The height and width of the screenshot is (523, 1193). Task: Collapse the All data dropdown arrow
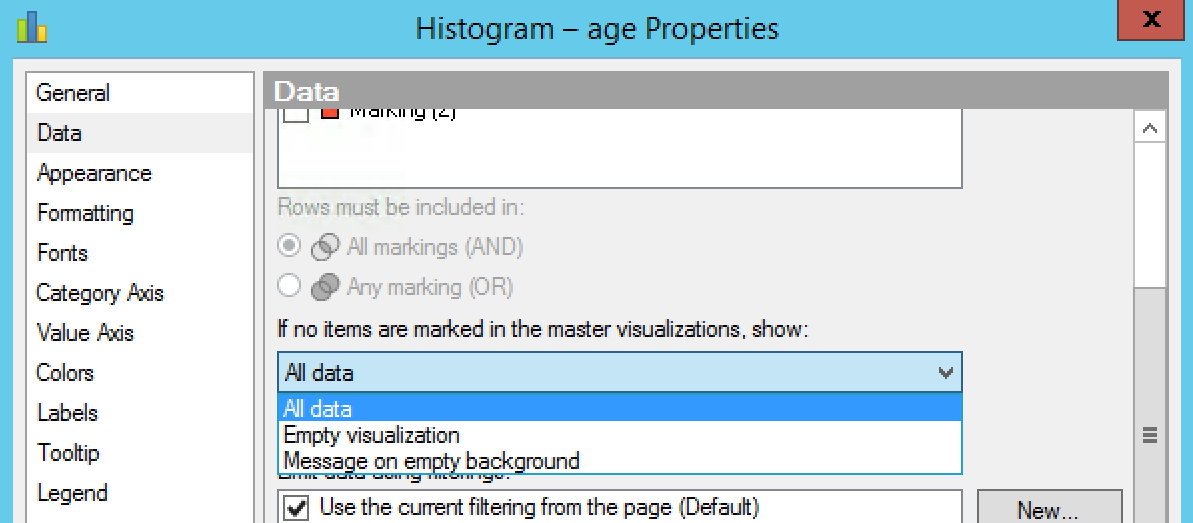point(946,373)
